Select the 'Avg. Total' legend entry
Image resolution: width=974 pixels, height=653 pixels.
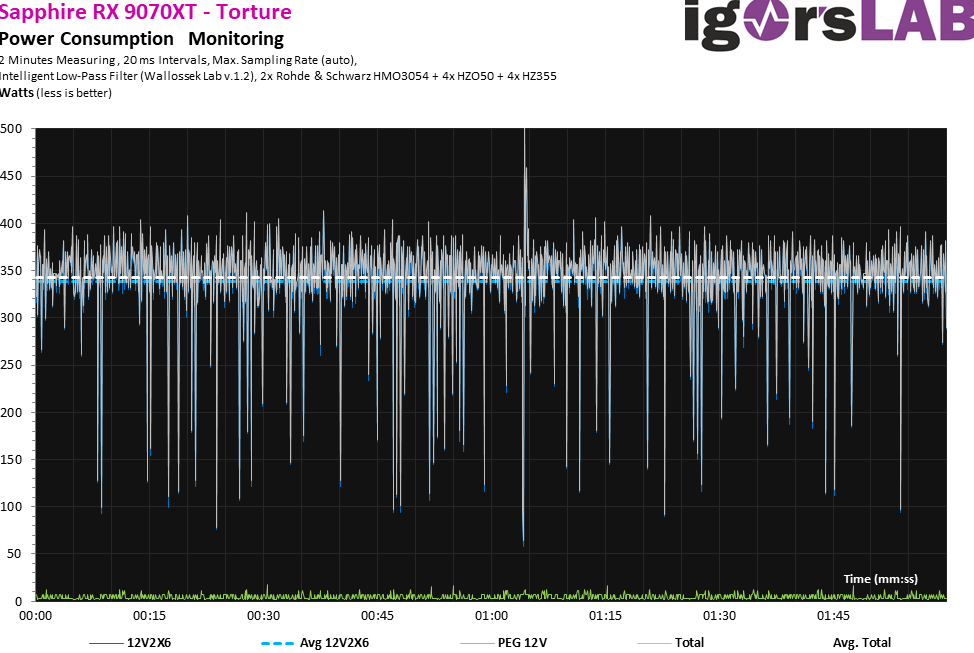click(x=862, y=643)
